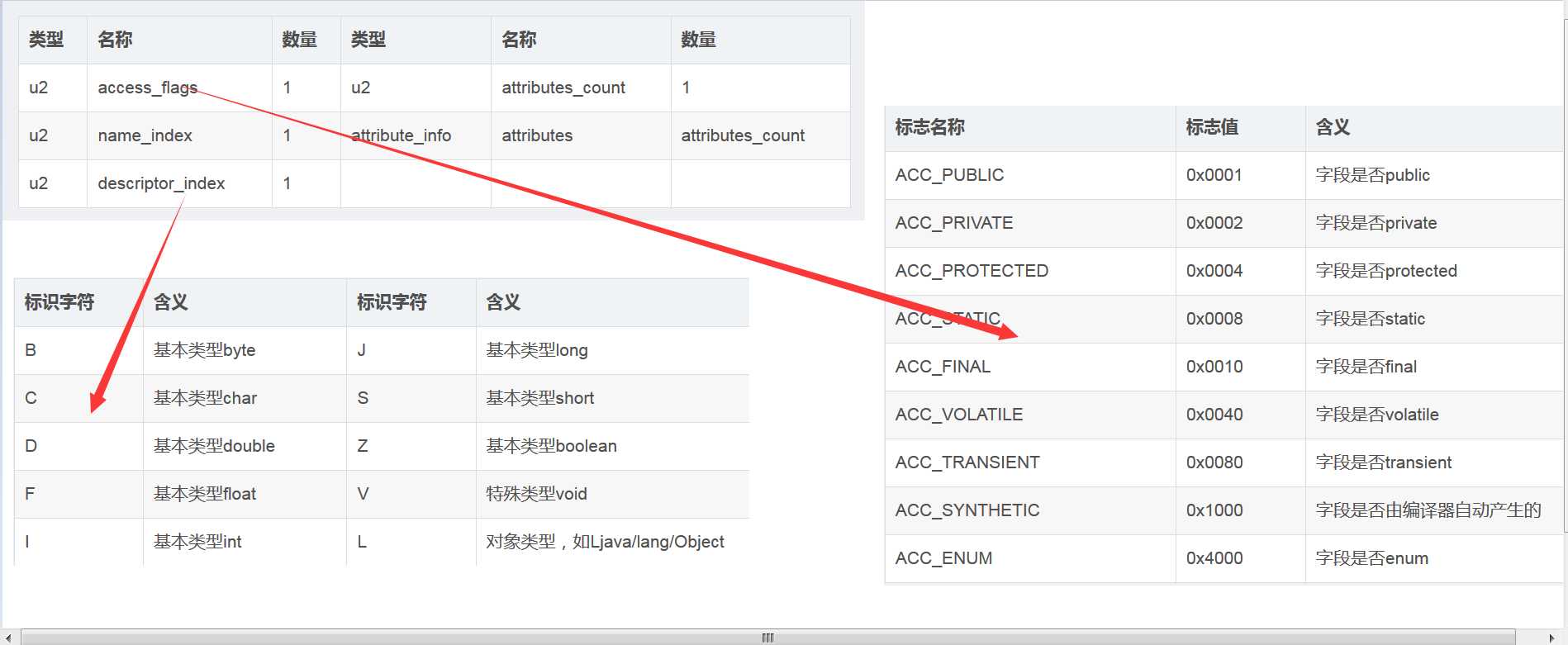This screenshot has width=1568, height=645.
Task: Click descriptor character L
Action: coord(362,542)
